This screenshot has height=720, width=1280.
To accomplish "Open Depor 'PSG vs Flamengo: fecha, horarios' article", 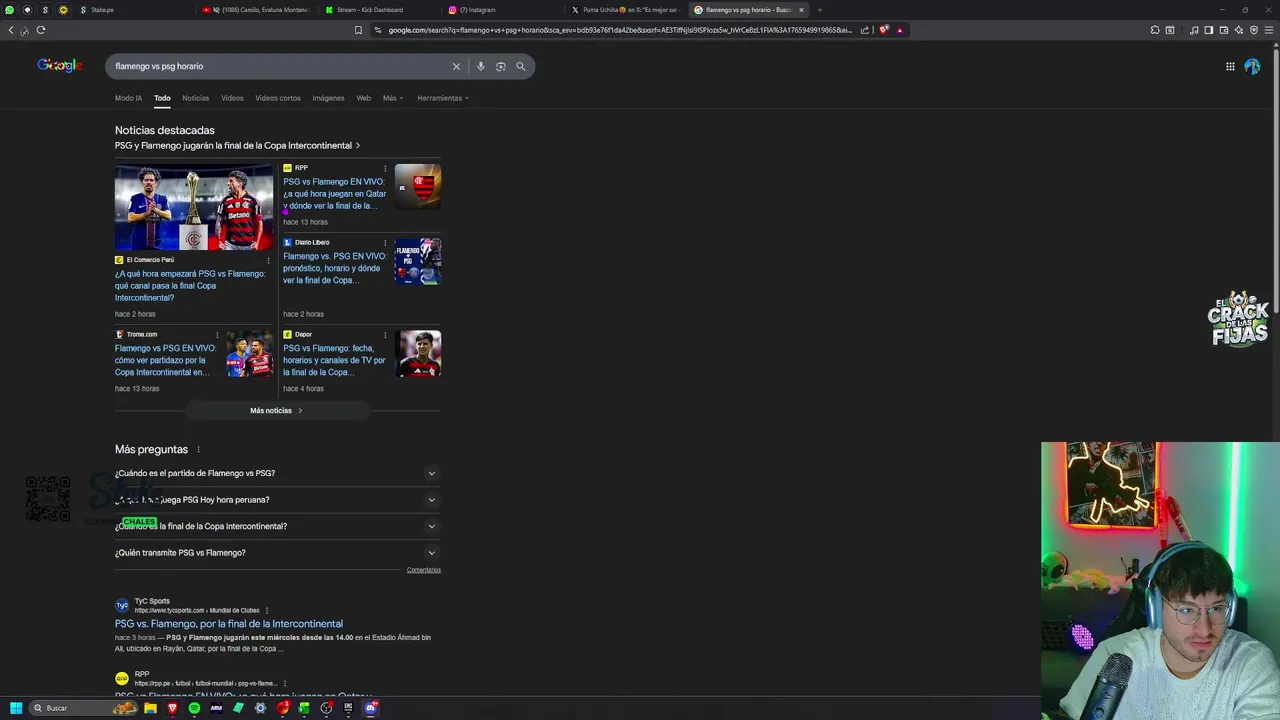I will (x=334, y=360).
